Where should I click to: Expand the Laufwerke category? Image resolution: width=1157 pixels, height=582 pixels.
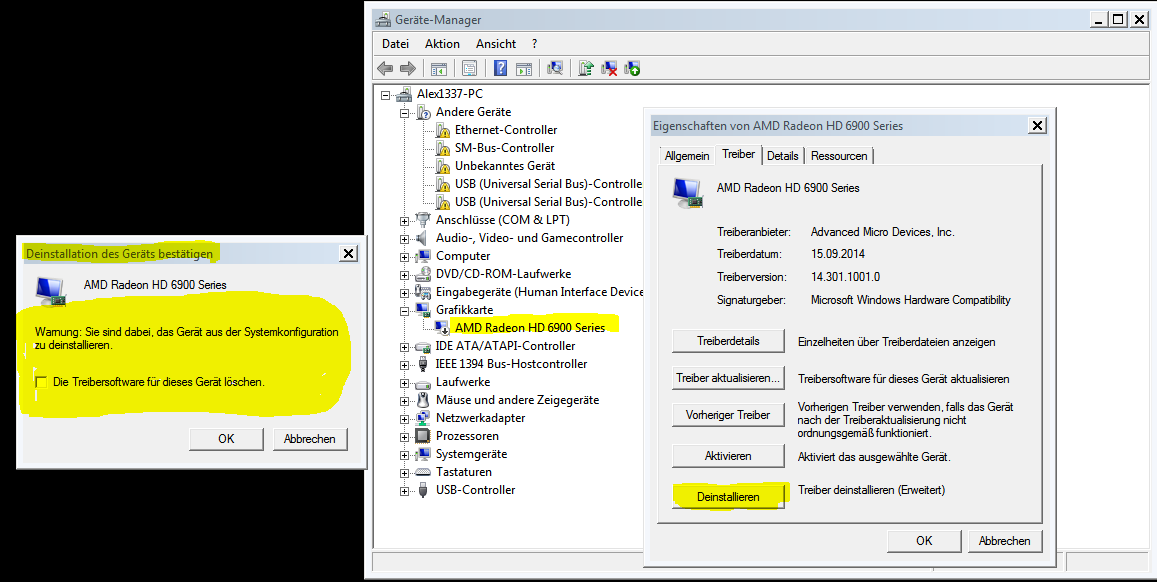pos(404,383)
